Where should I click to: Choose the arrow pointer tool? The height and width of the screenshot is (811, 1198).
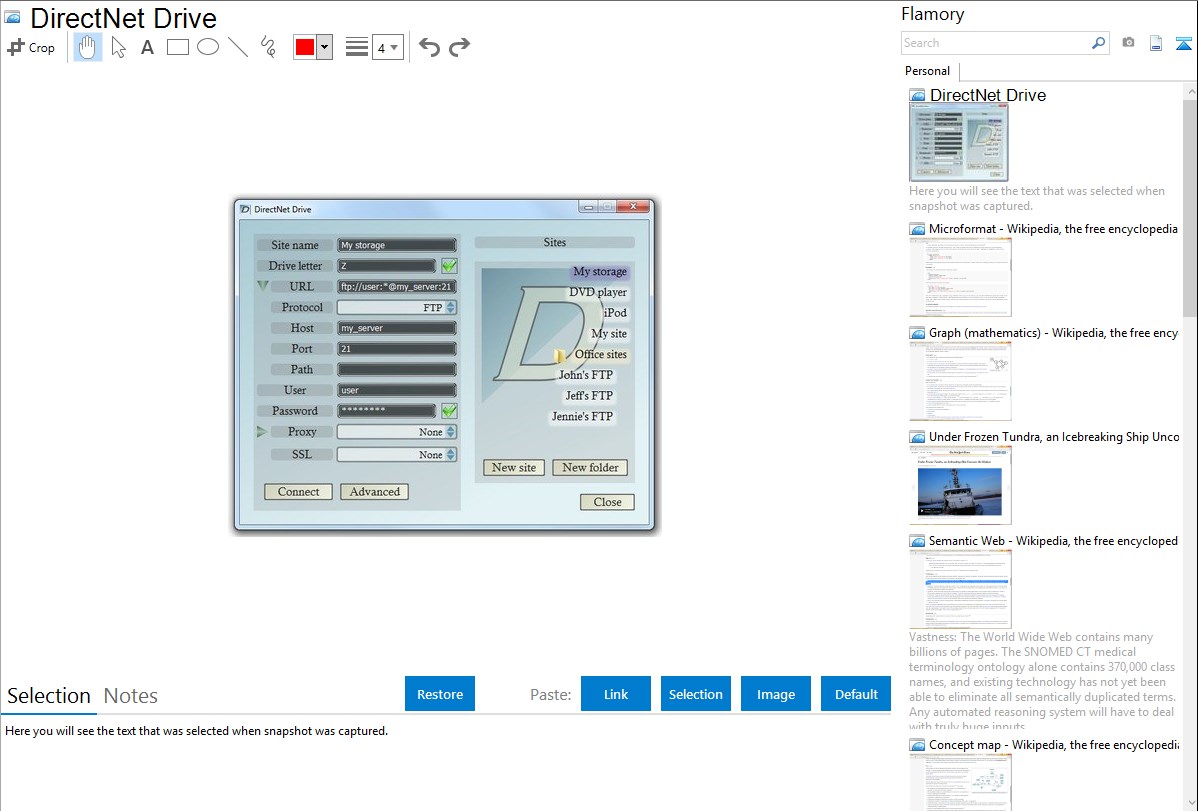point(118,47)
